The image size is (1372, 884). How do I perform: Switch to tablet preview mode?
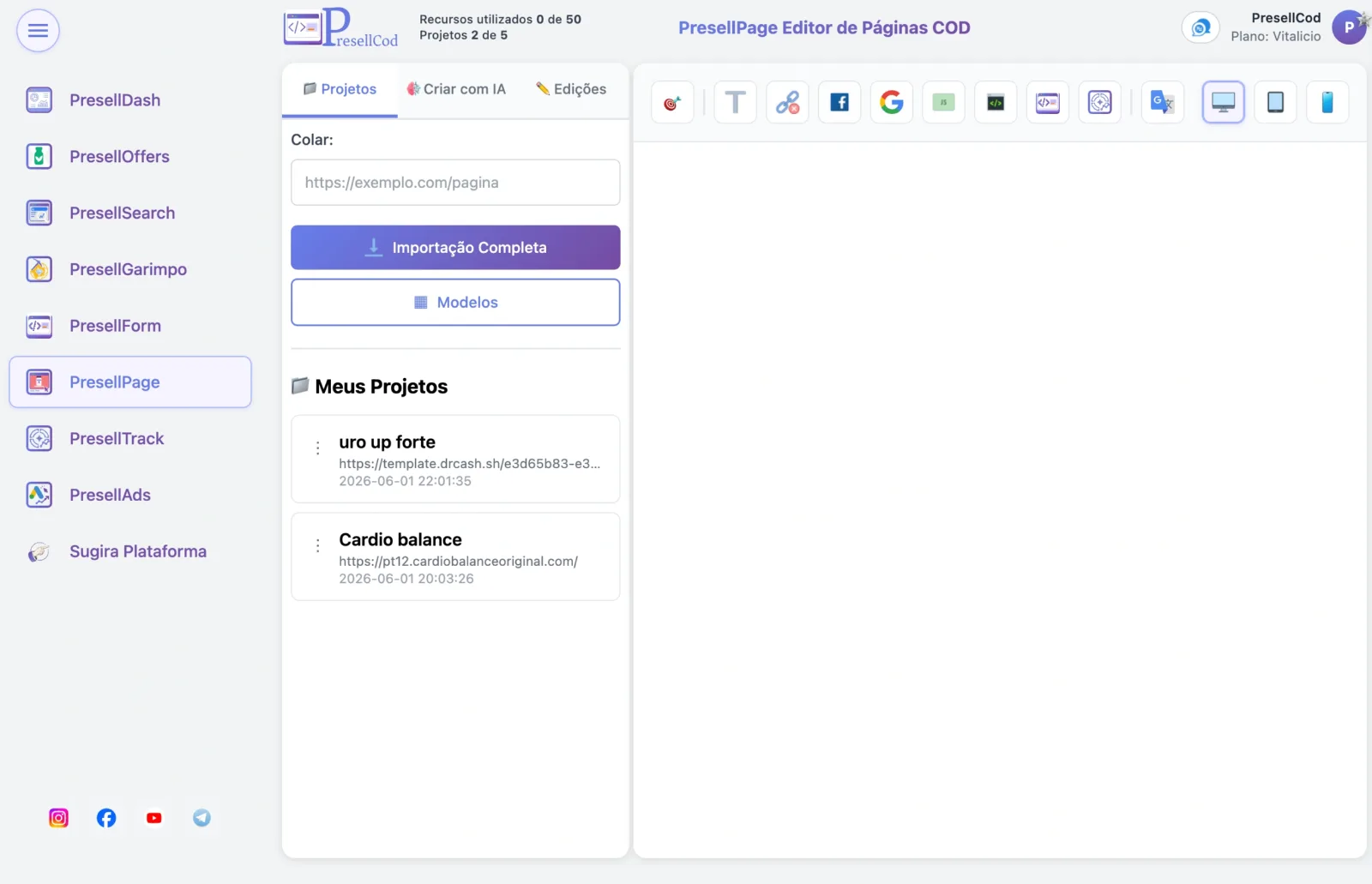tap(1276, 103)
